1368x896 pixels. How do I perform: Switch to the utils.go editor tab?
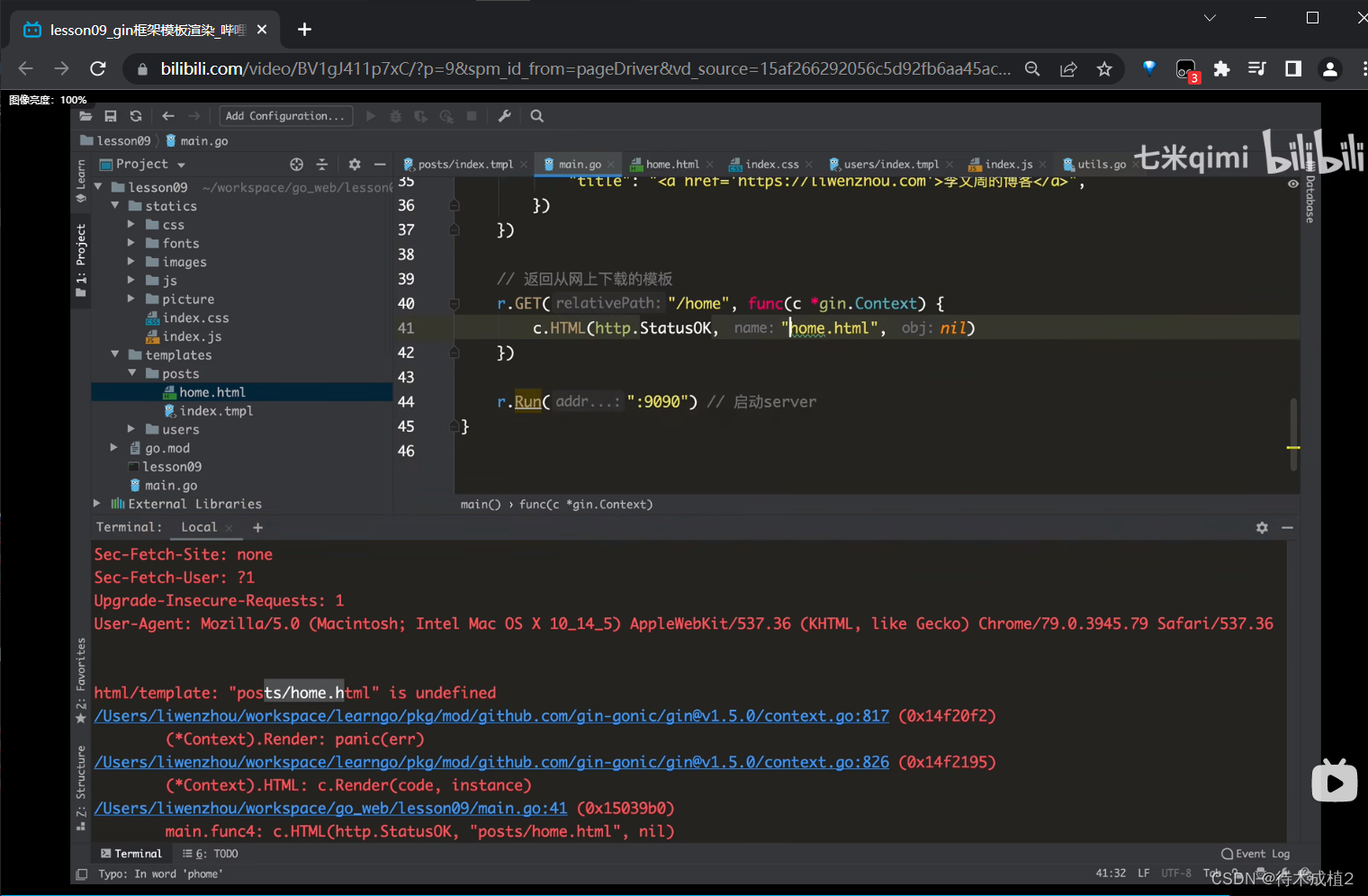tap(1101, 165)
